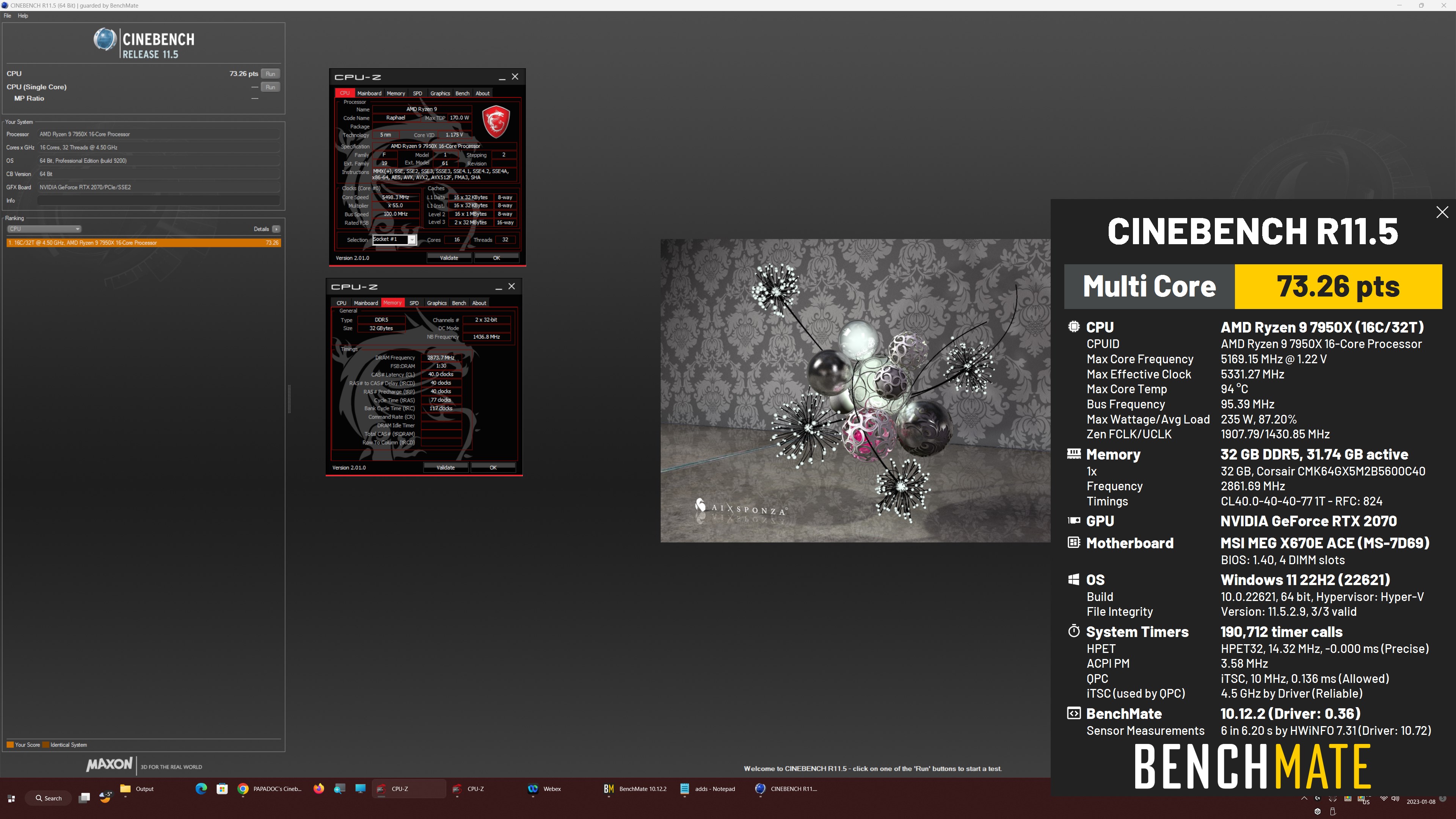Open the Windows Start menu
Image resolution: width=1456 pixels, height=819 pixels.
(x=11, y=798)
